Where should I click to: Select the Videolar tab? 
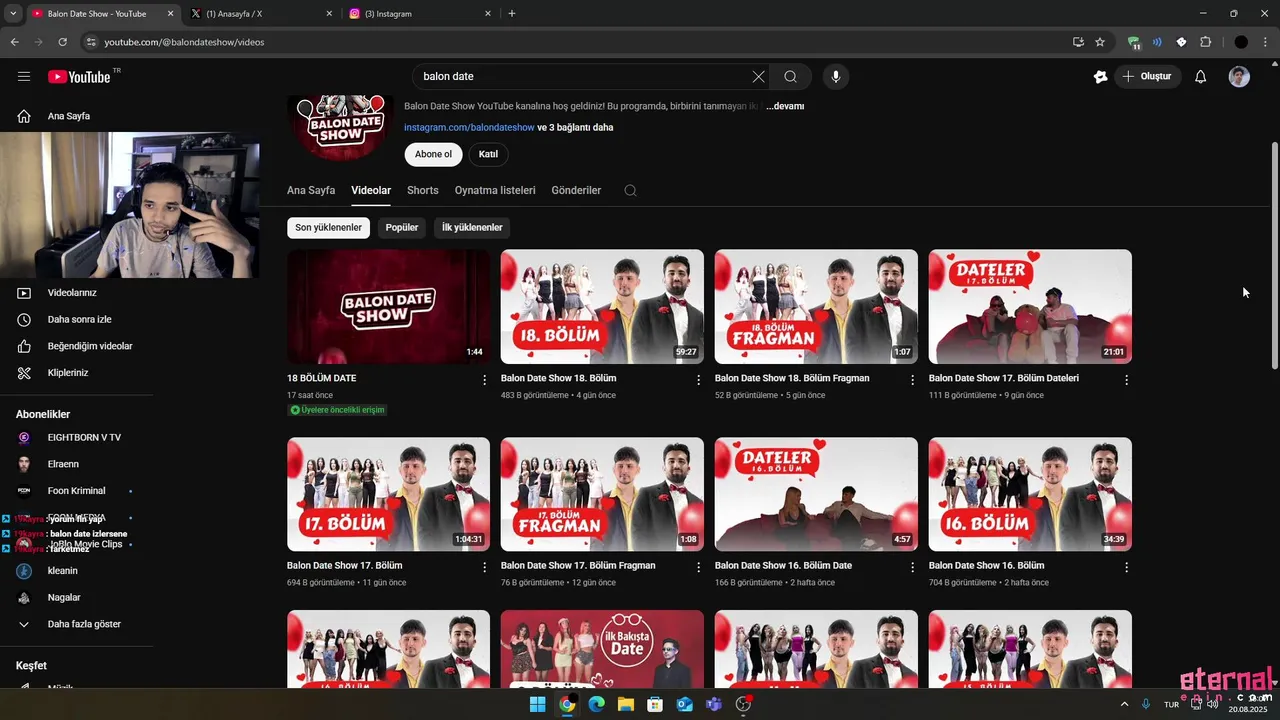click(x=371, y=190)
